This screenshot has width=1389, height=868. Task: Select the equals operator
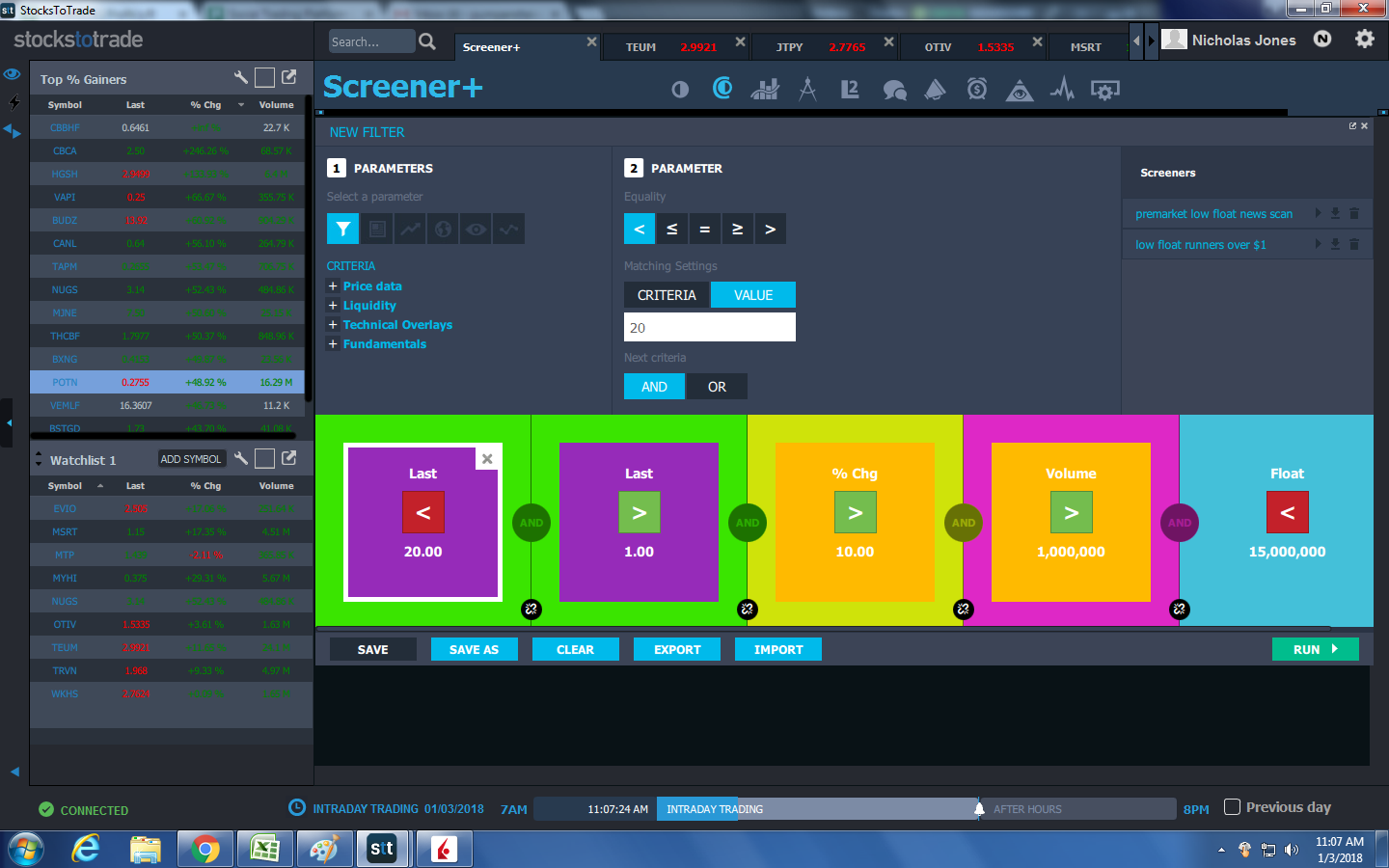[x=705, y=230]
